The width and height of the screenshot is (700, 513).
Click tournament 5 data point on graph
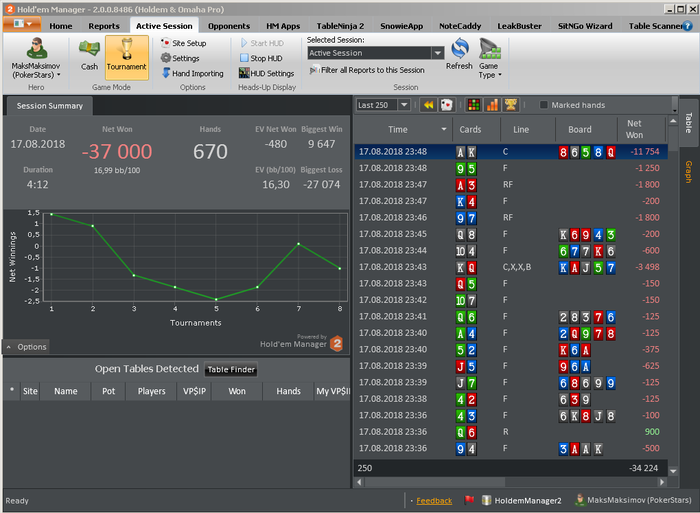[x=216, y=299]
